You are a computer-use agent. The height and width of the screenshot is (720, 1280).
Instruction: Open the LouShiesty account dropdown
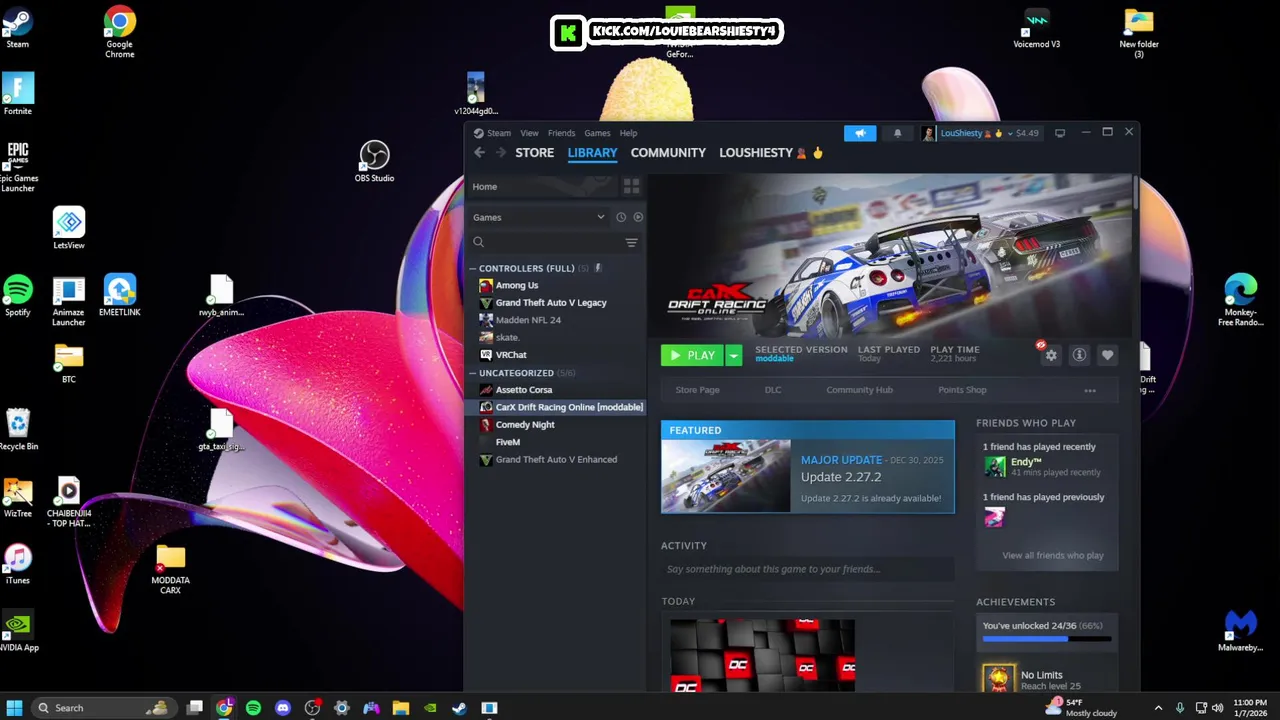(x=984, y=133)
